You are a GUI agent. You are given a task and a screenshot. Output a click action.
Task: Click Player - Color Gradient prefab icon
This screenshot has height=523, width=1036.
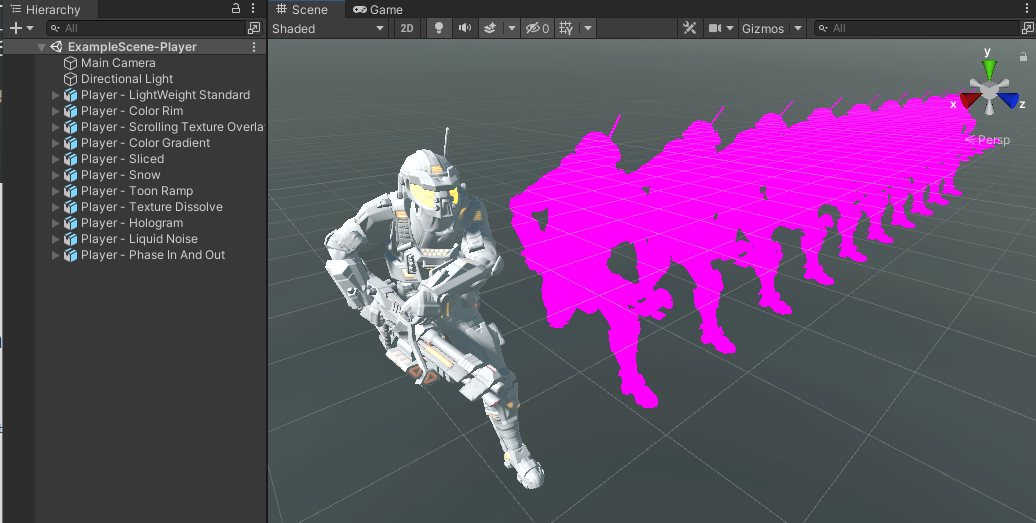click(70, 143)
